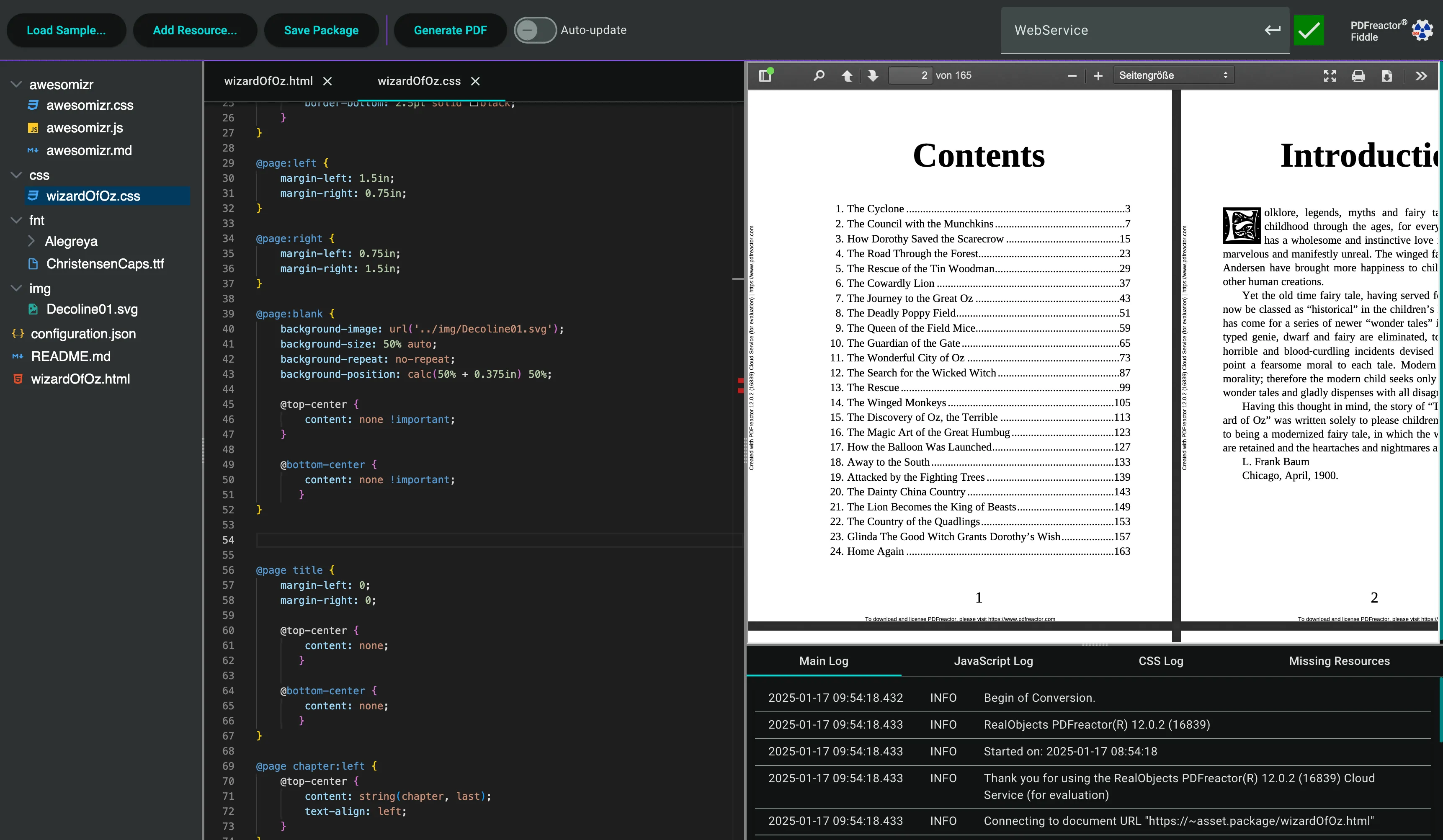
Task: Open Decoline01.svg image file
Action: (x=92, y=309)
